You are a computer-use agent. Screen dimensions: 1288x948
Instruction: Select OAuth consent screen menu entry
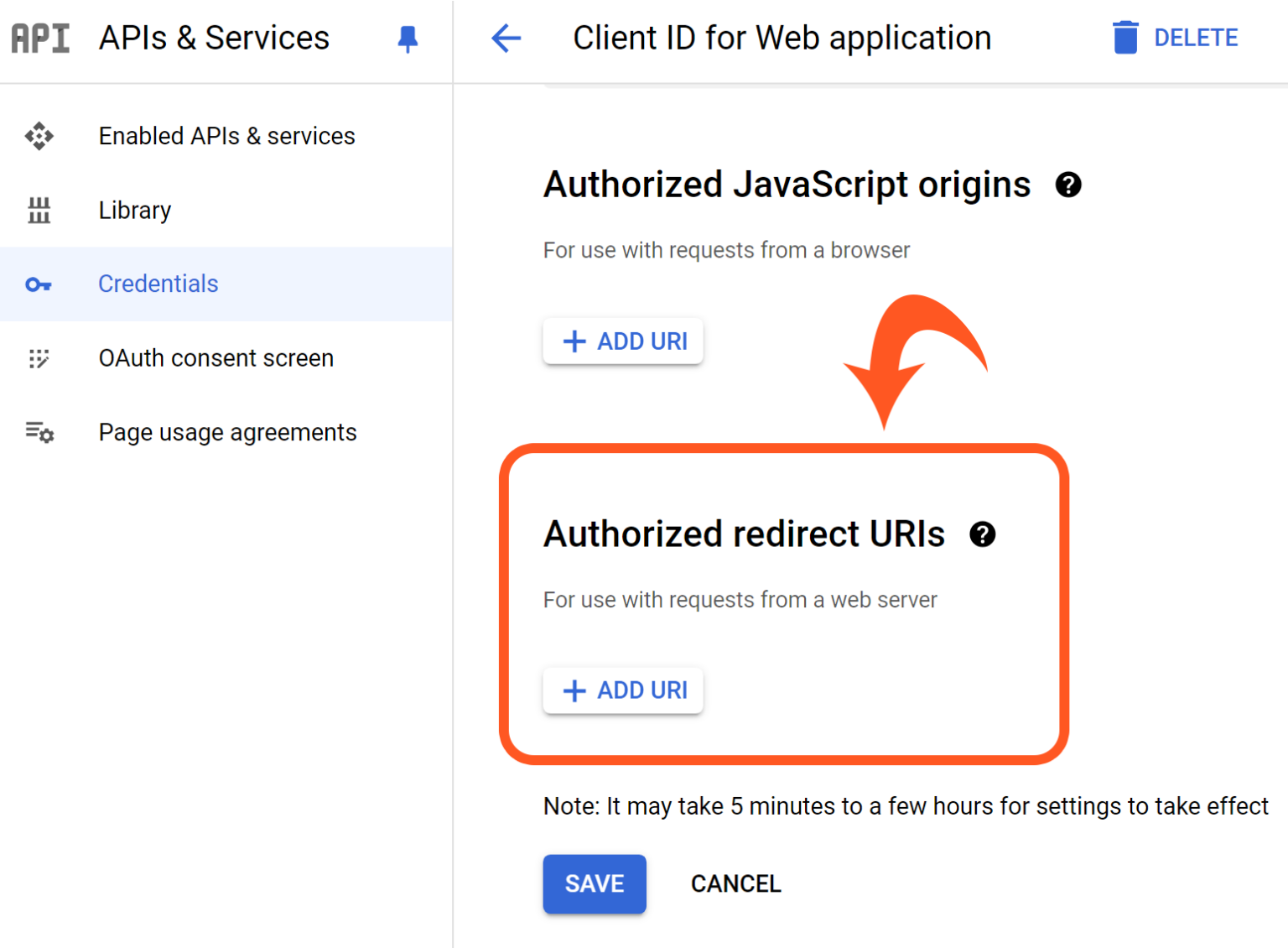pyautogui.click(x=216, y=358)
